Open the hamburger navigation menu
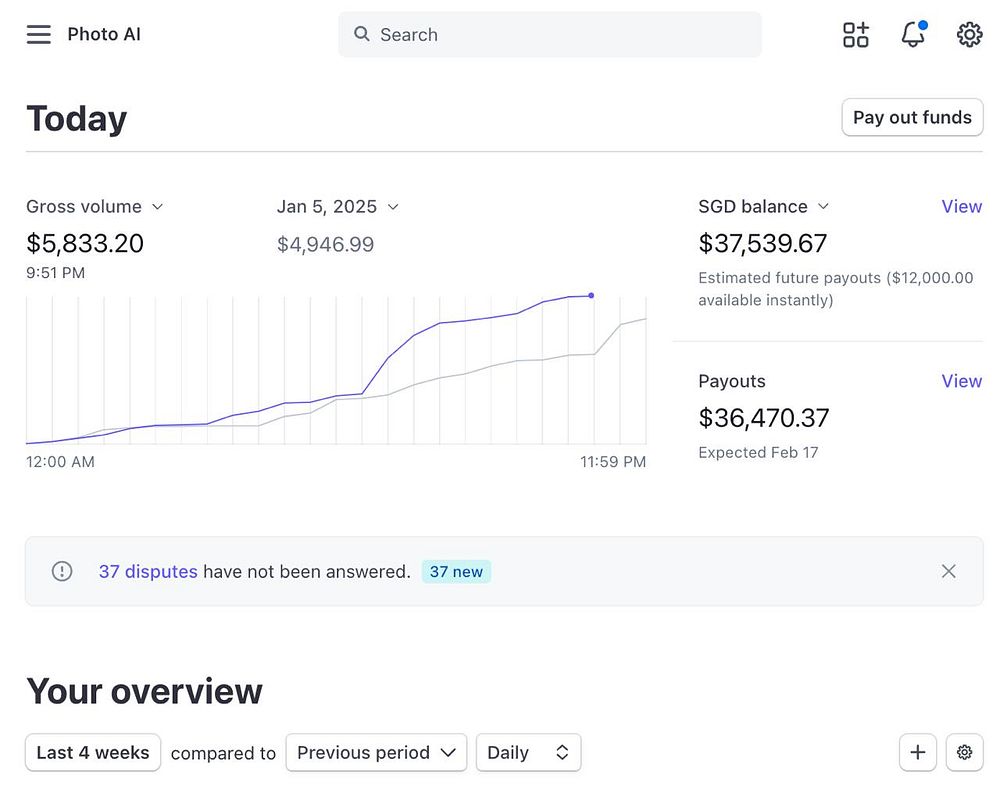The image size is (1000, 789). click(x=38, y=35)
